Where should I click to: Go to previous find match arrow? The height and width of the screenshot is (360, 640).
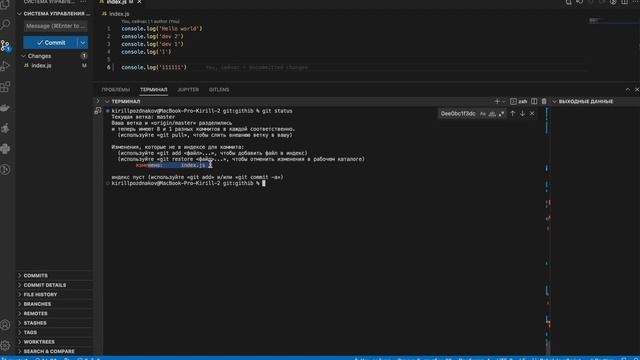513,113
